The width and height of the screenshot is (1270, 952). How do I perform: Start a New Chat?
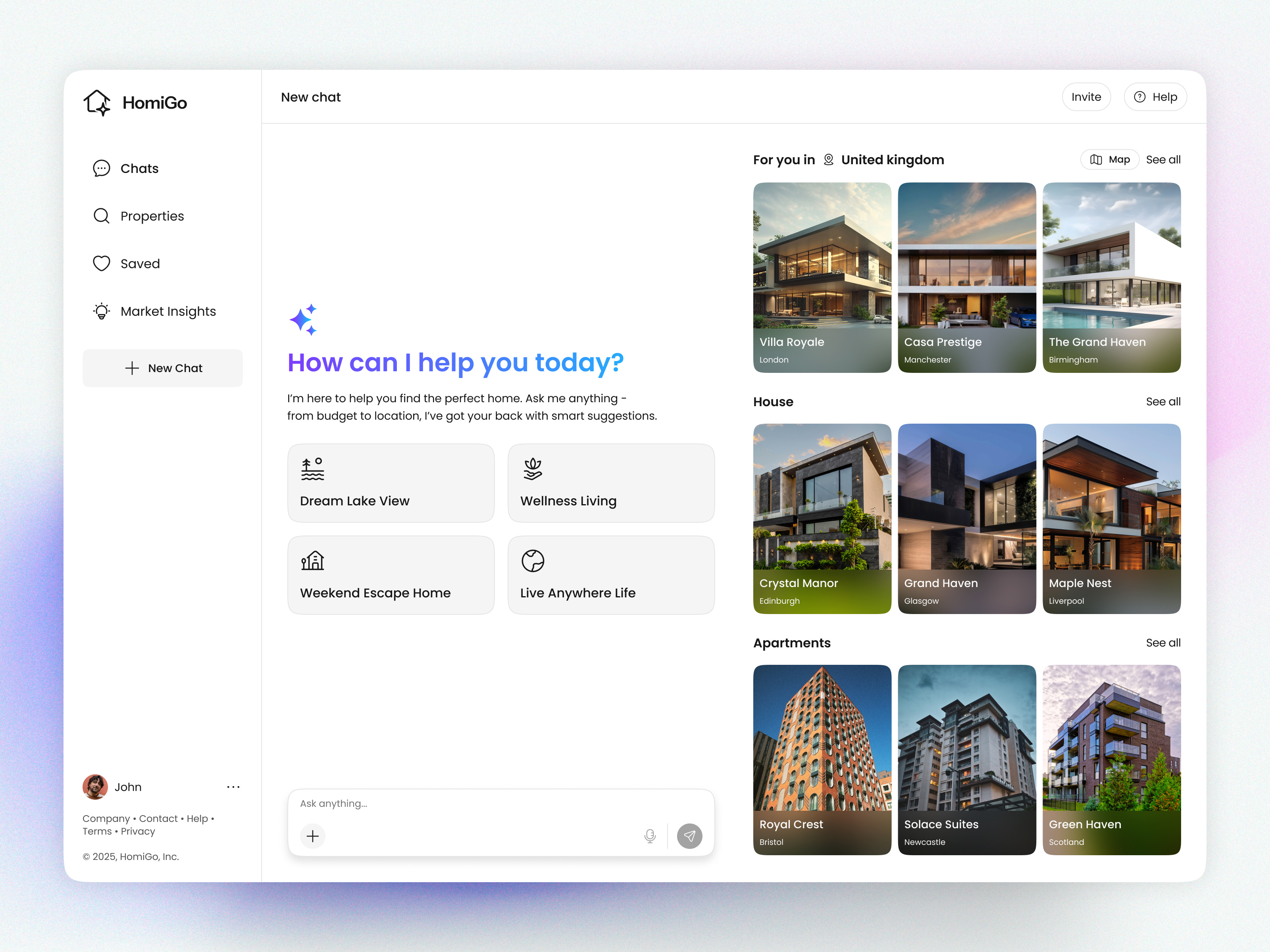click(x=162, y=368)
